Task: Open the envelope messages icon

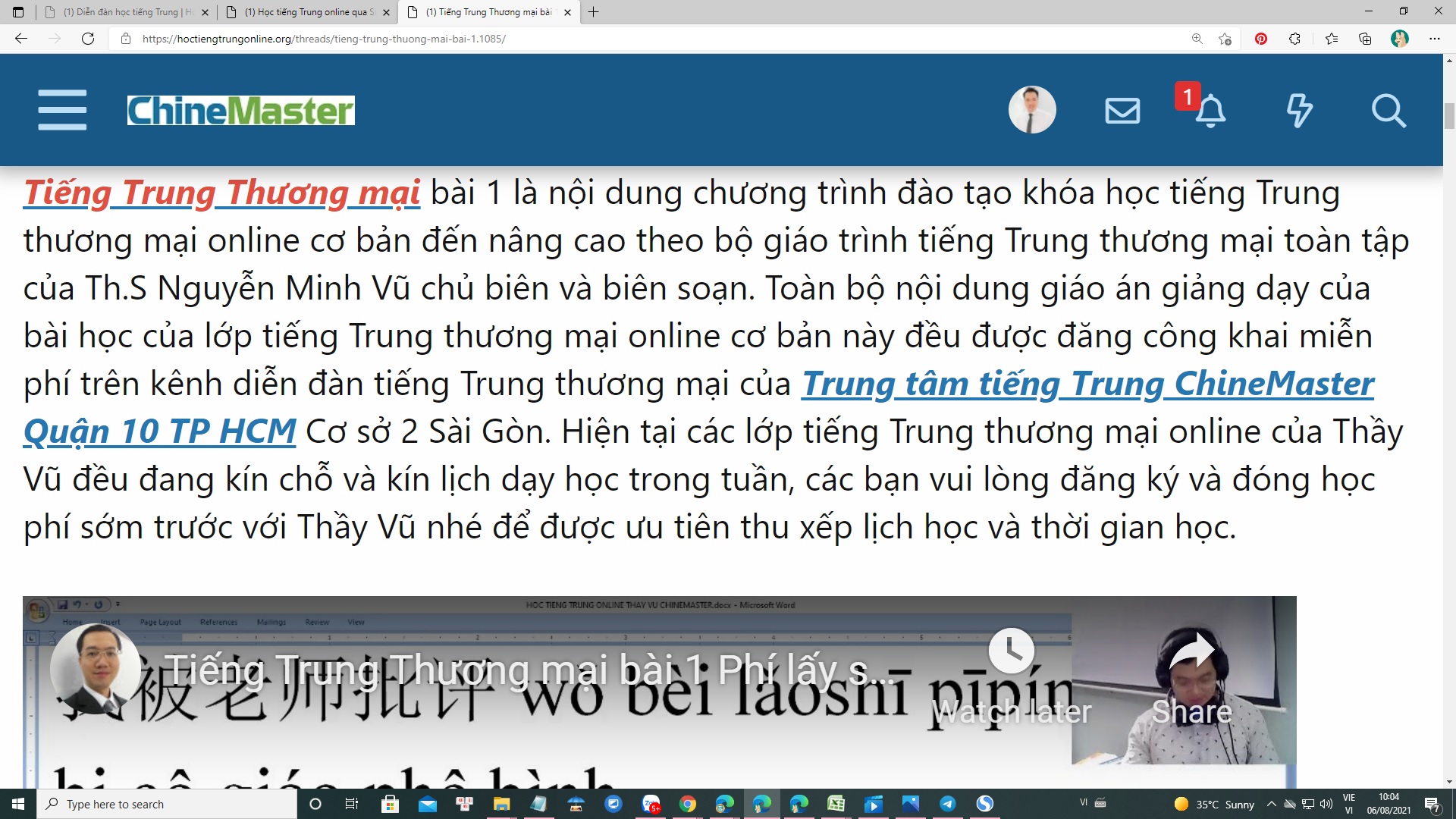Action: coord(1122,111)
